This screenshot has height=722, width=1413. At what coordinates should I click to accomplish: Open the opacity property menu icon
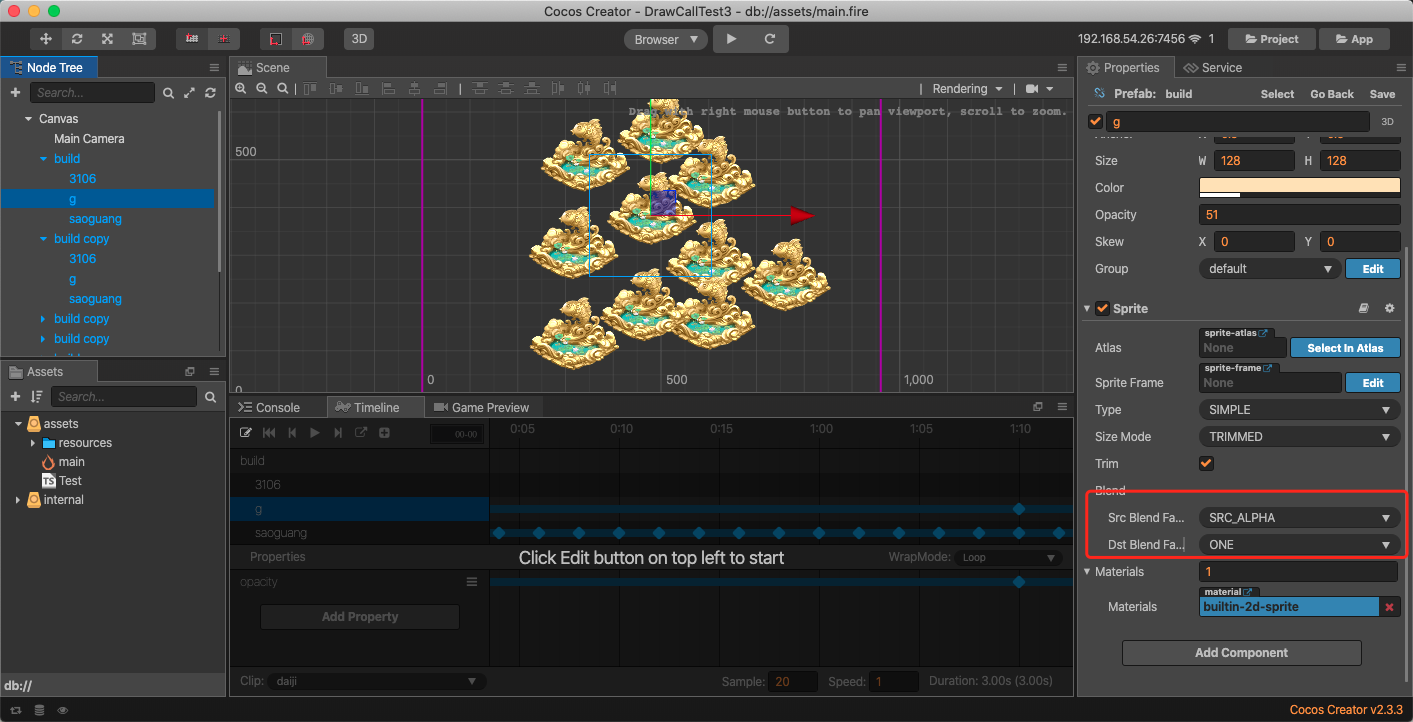(472, 582)
